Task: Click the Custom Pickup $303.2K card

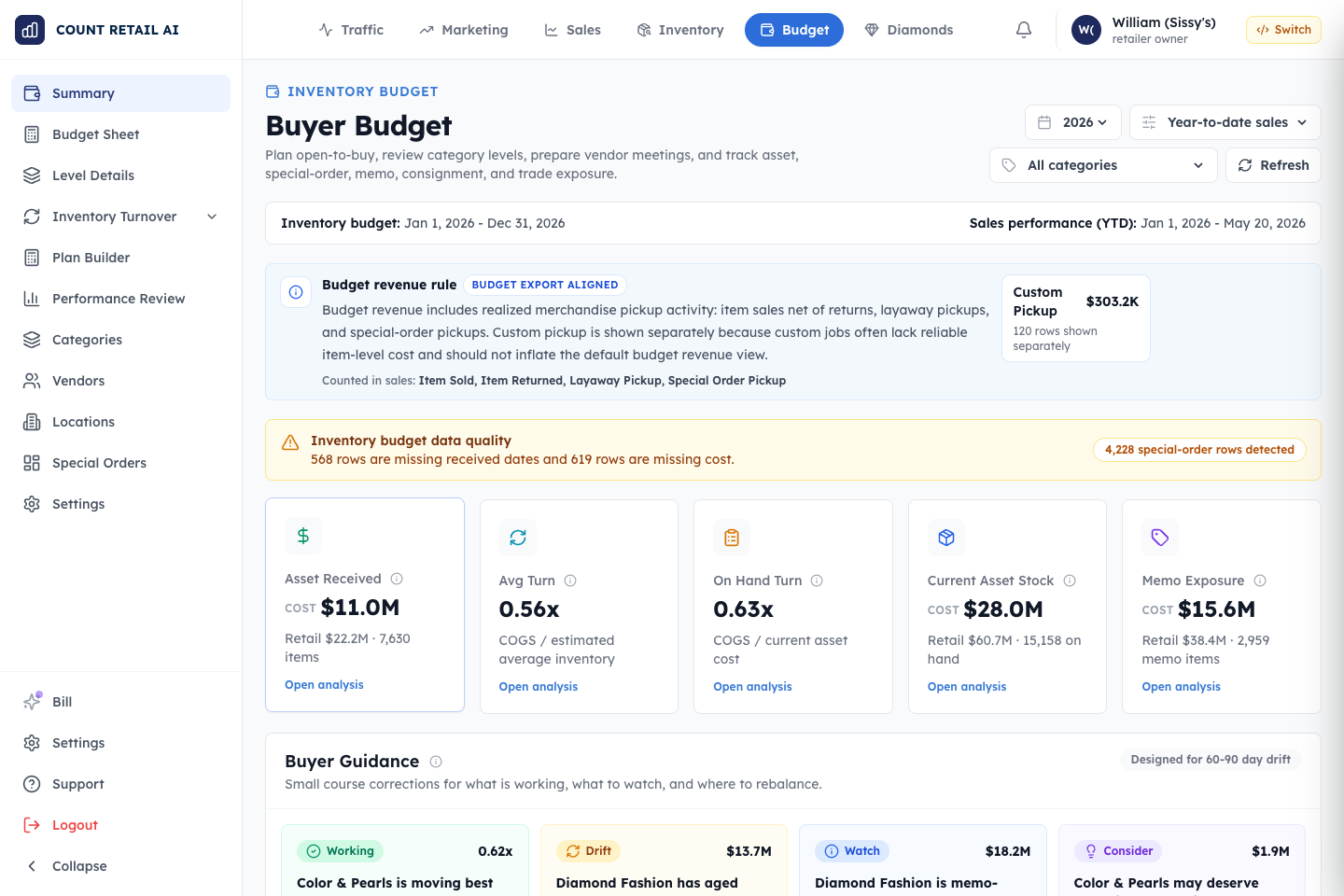Action: pos(1076,318)
